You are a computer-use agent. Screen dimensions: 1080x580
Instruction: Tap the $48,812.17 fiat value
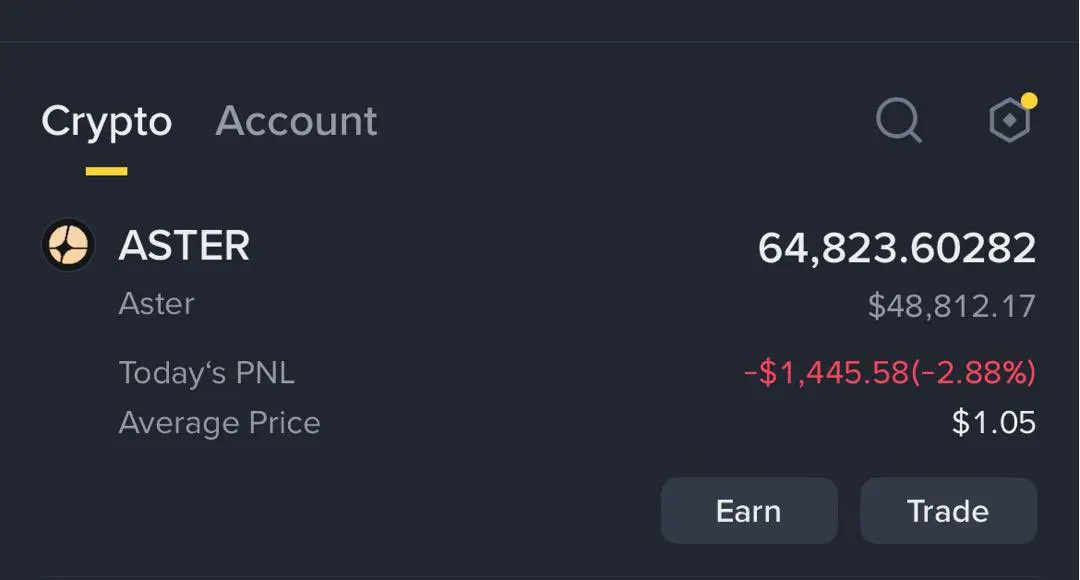[951, 306]
